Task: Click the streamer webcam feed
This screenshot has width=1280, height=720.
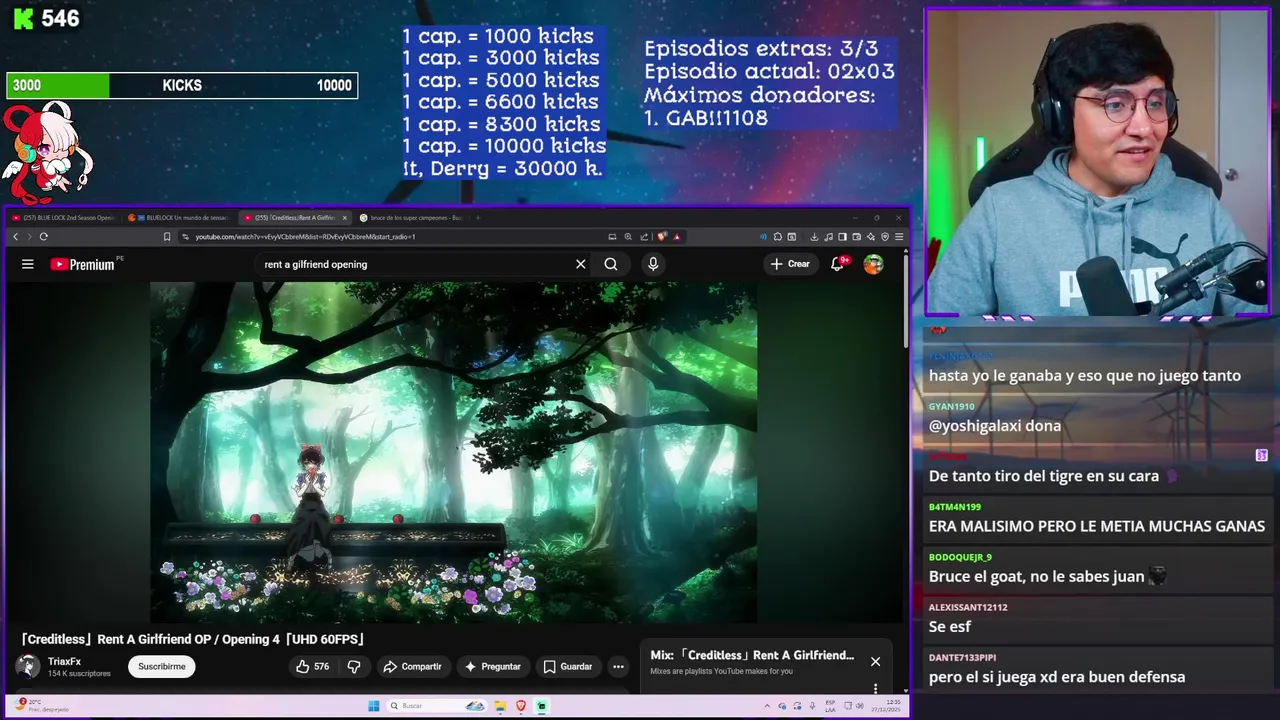Action: tap(1098, 163)
